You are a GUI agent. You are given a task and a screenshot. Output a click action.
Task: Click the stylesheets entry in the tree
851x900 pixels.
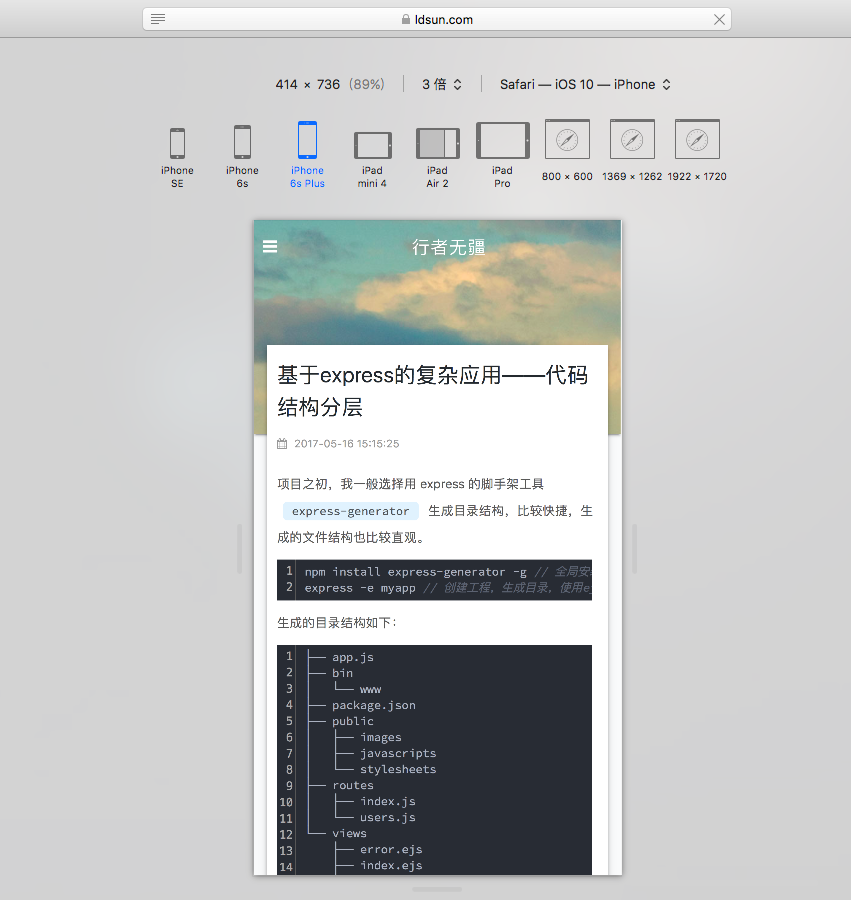click(398, 769)
